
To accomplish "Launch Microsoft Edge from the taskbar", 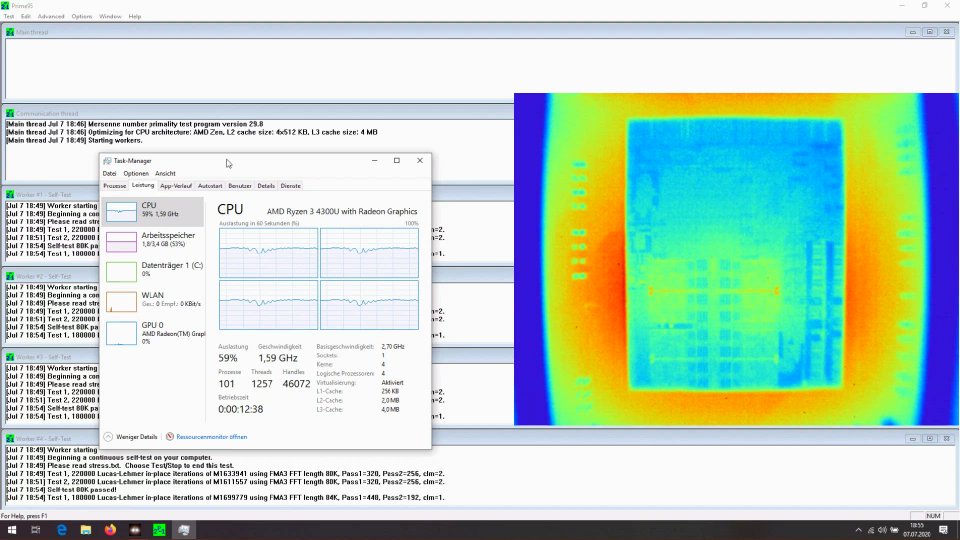I will 61,530.
